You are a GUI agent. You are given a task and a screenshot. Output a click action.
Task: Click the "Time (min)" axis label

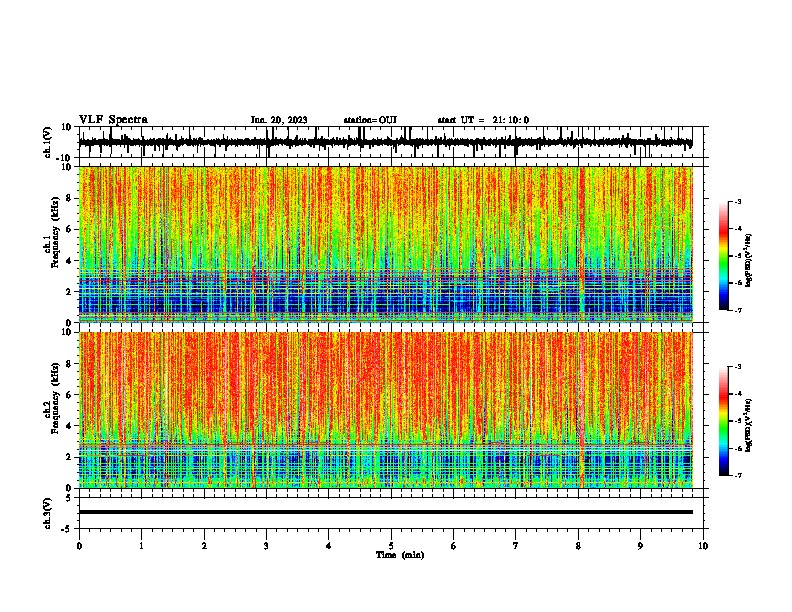(x=400, y=555)
